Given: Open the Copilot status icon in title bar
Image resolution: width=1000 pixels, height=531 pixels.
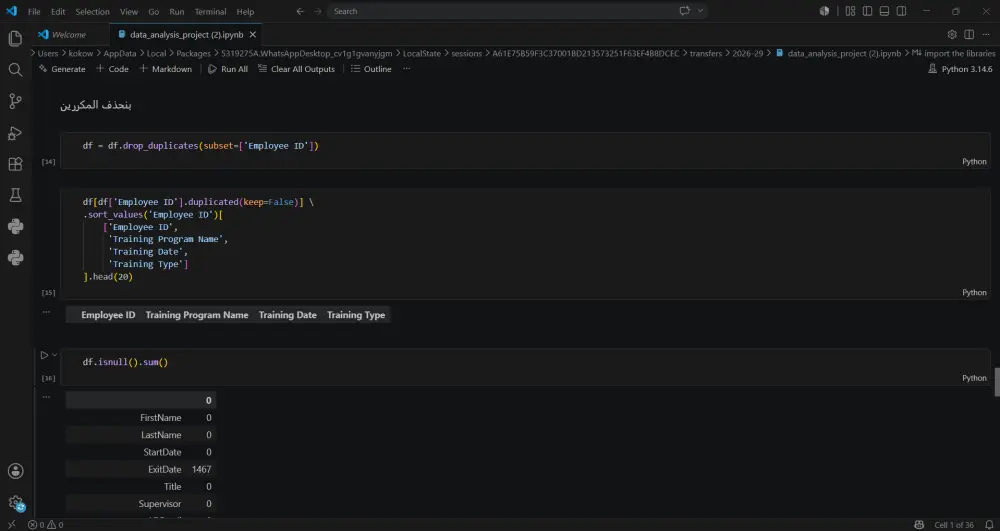Looking at the screenshot, I should pyautogui.click(x=825, y=11).
